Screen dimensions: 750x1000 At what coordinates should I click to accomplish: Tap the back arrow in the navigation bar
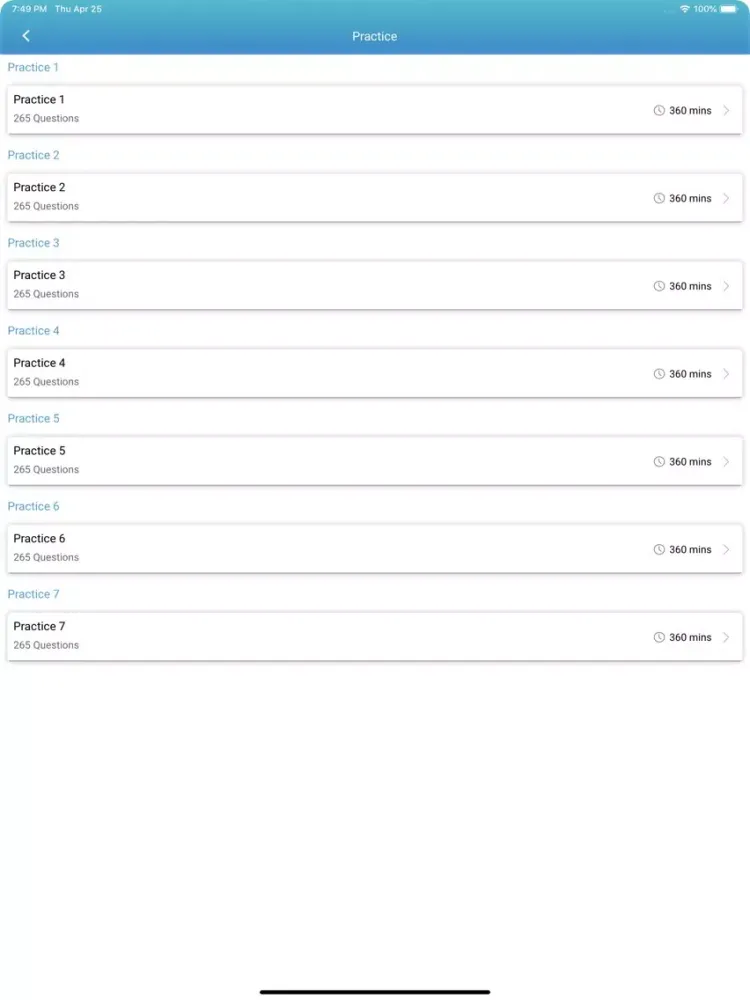click(26, 35)
